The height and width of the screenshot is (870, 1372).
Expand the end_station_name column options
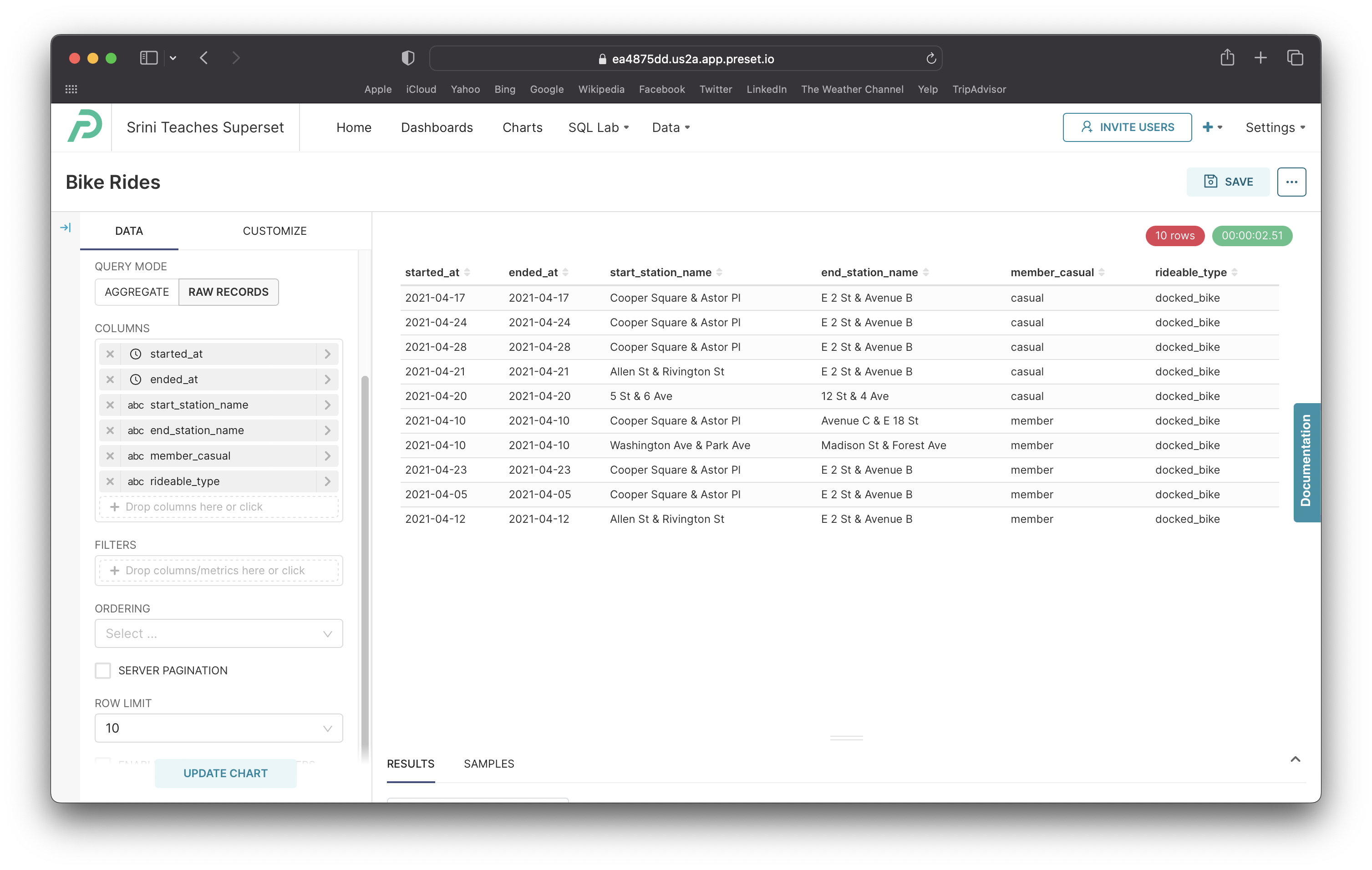(328, 430)
